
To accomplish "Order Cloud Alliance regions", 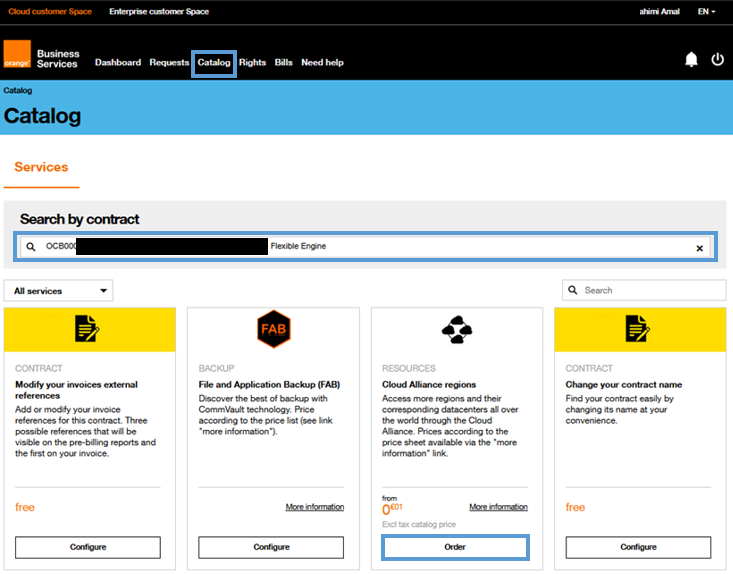I will 455,547.
